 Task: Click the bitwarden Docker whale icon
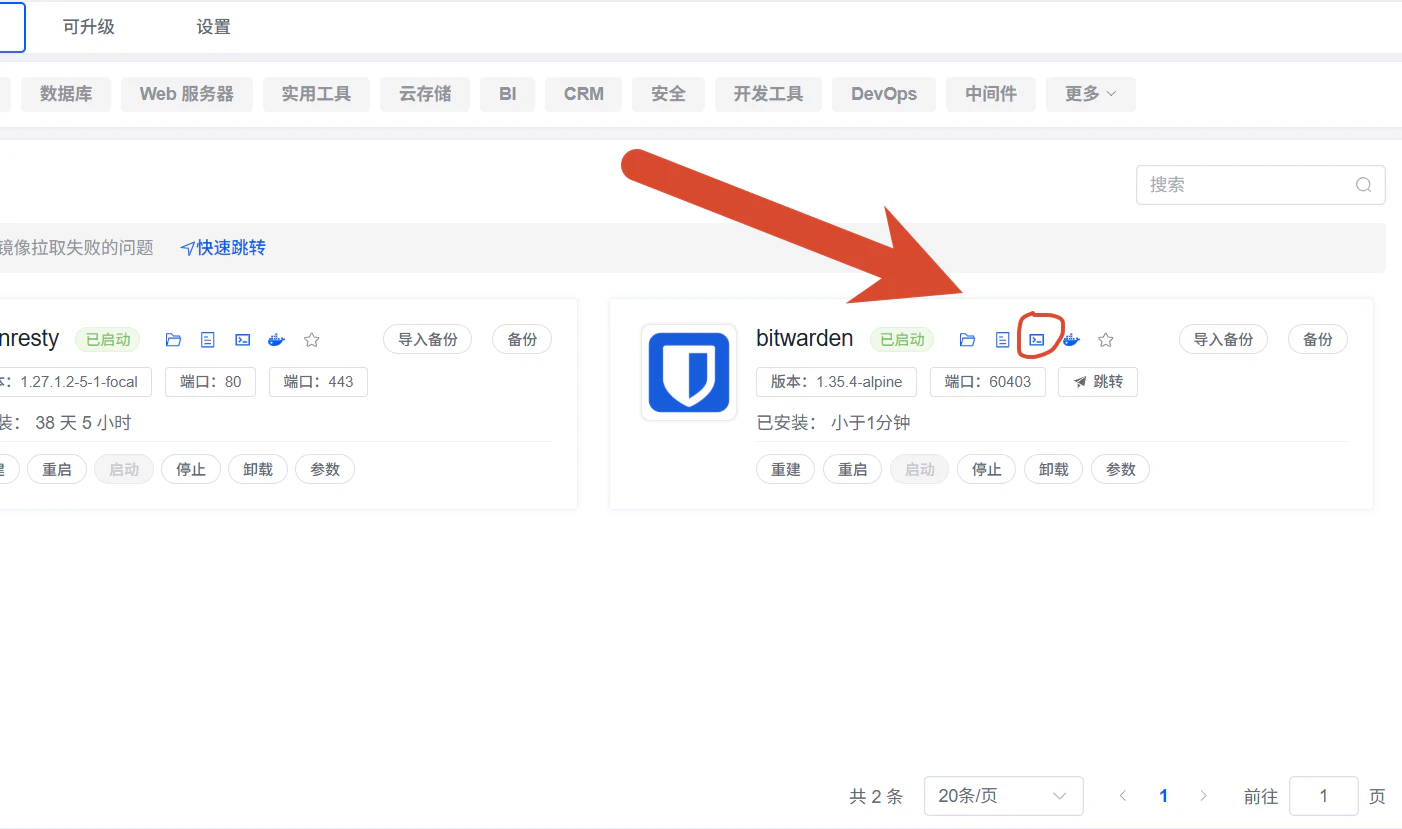pos(1071,340)
